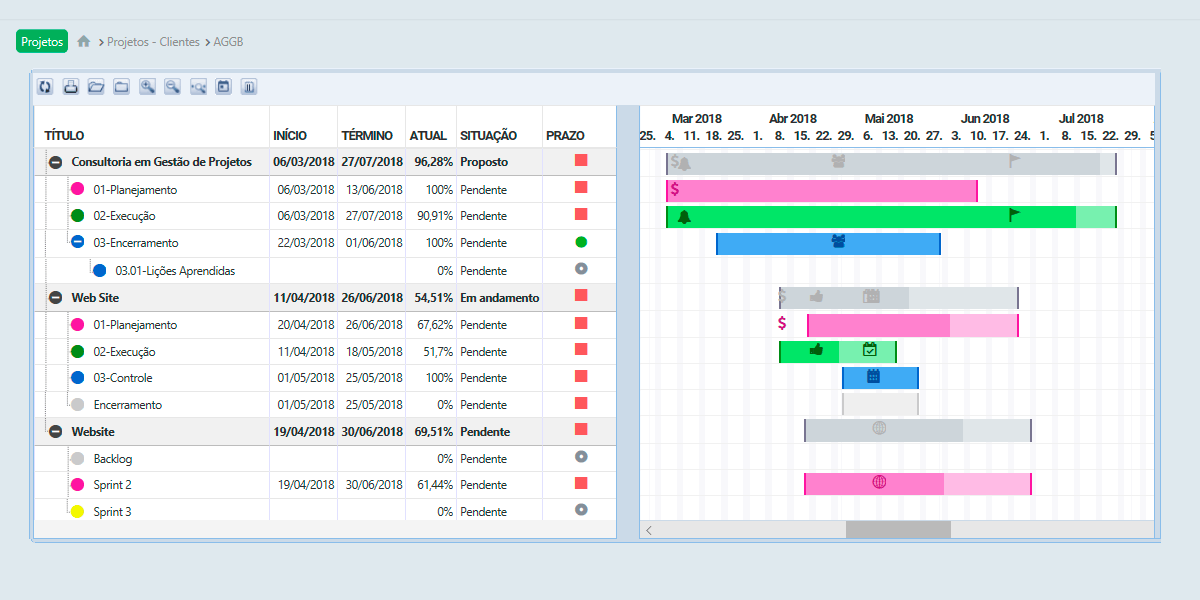
Task: Collapse the Consultoria em Gestão de Projetos group
Action: [x=55, y=162]
